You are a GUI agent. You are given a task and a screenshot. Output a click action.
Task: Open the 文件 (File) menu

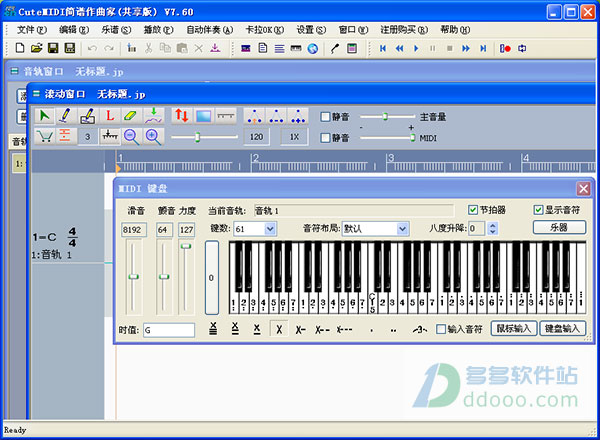pyautogui.click(x=31, y=29)
